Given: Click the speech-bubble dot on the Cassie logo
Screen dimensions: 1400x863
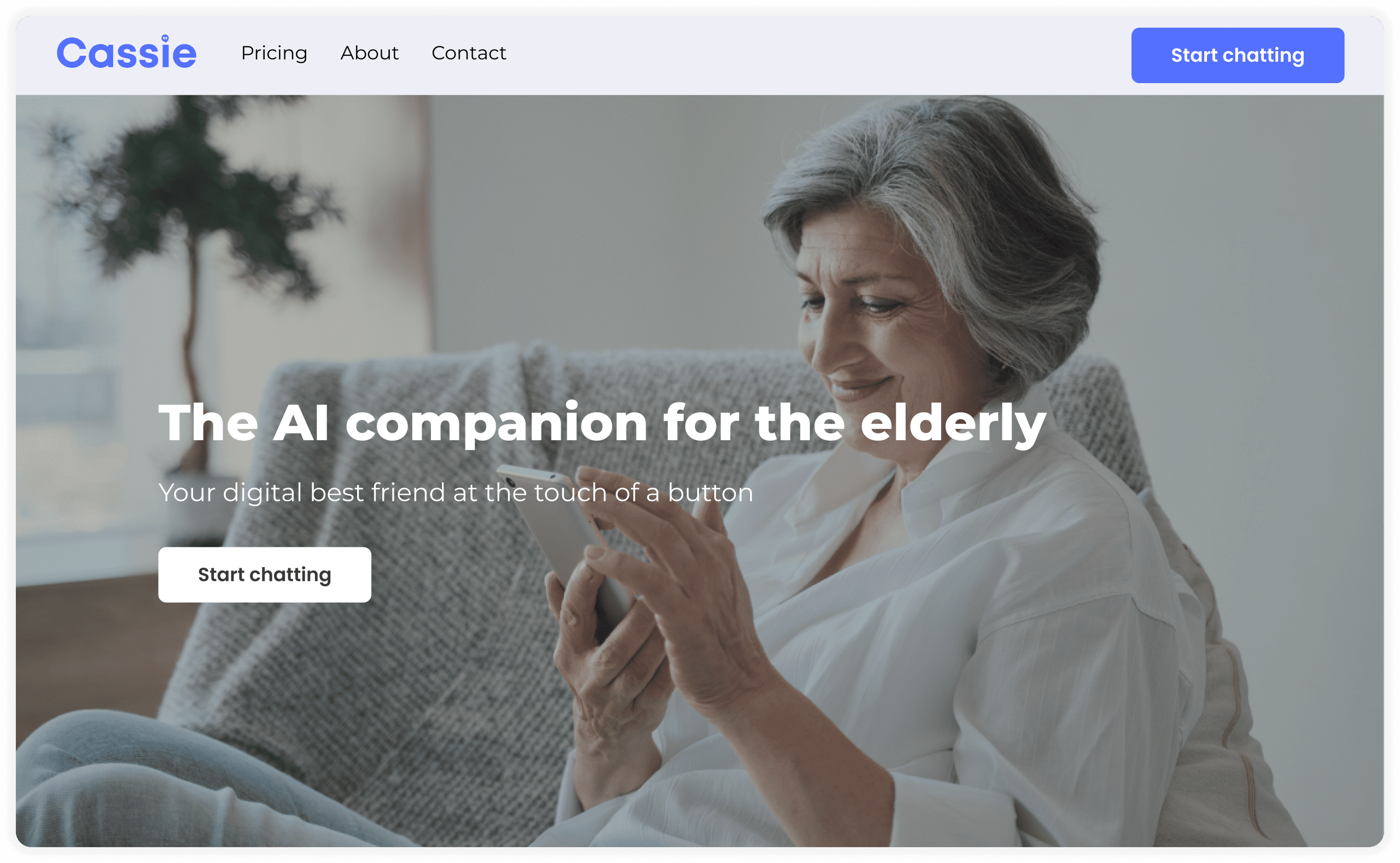Looking at the screenshot, I should tap(165, 38).
